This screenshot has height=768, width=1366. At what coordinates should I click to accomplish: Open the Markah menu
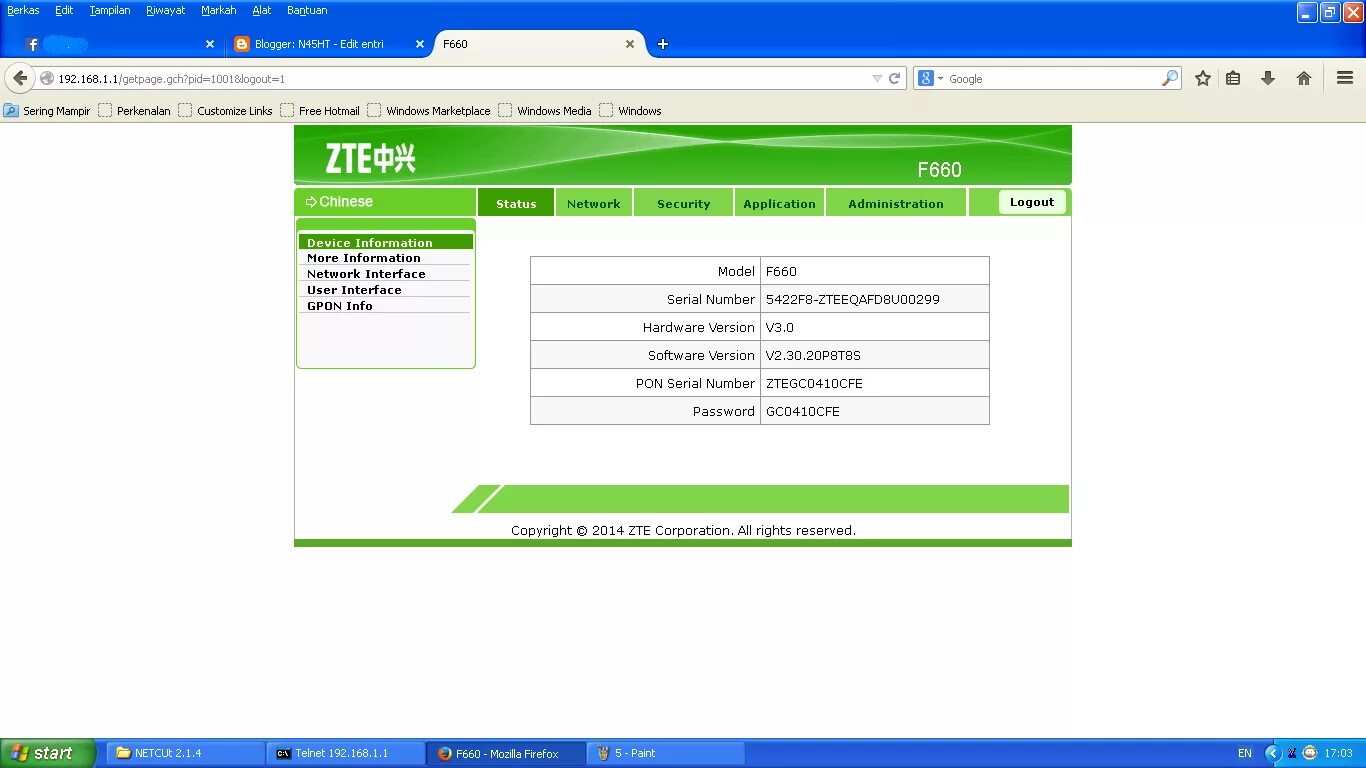tap(219, 10)
